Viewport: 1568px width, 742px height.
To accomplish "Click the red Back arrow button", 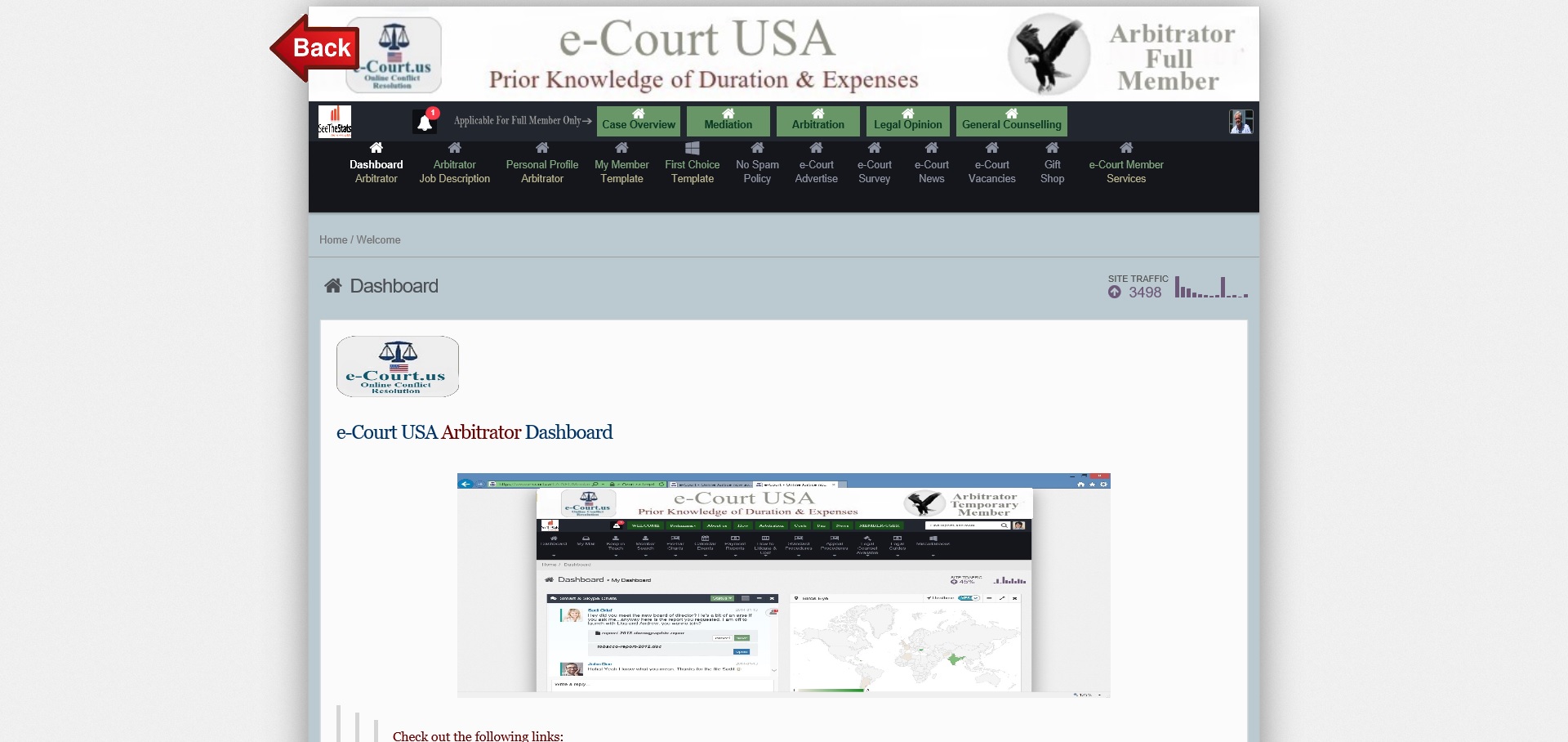I will 314,48.
